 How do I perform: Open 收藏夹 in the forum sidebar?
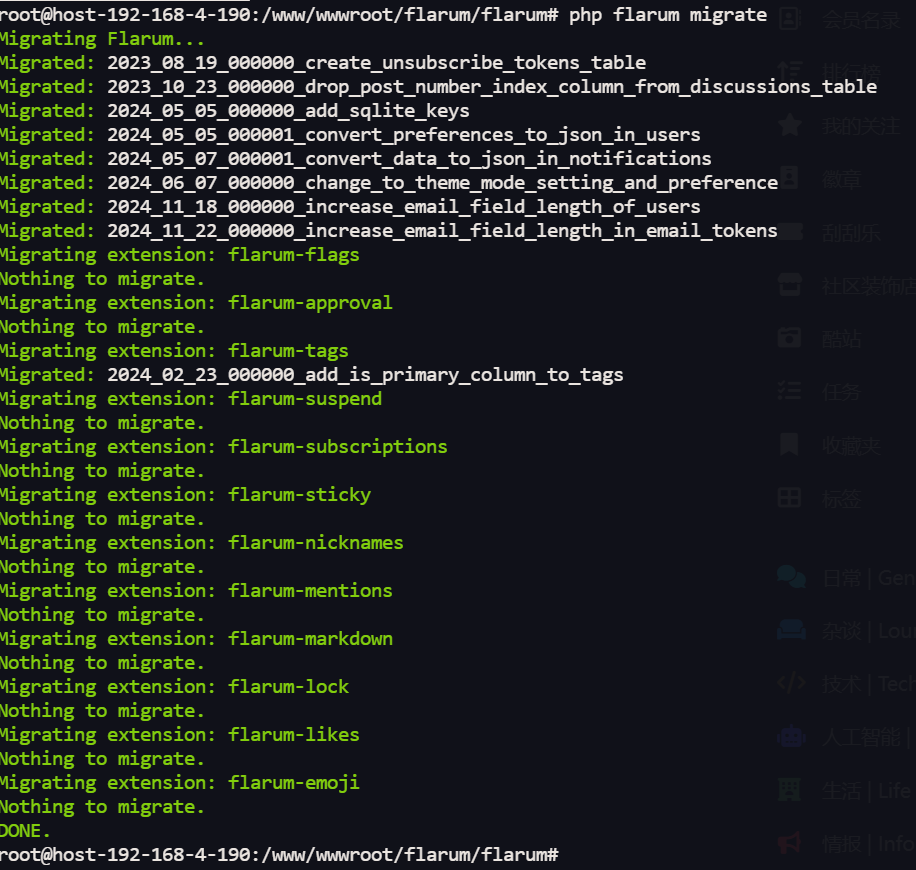851,445
